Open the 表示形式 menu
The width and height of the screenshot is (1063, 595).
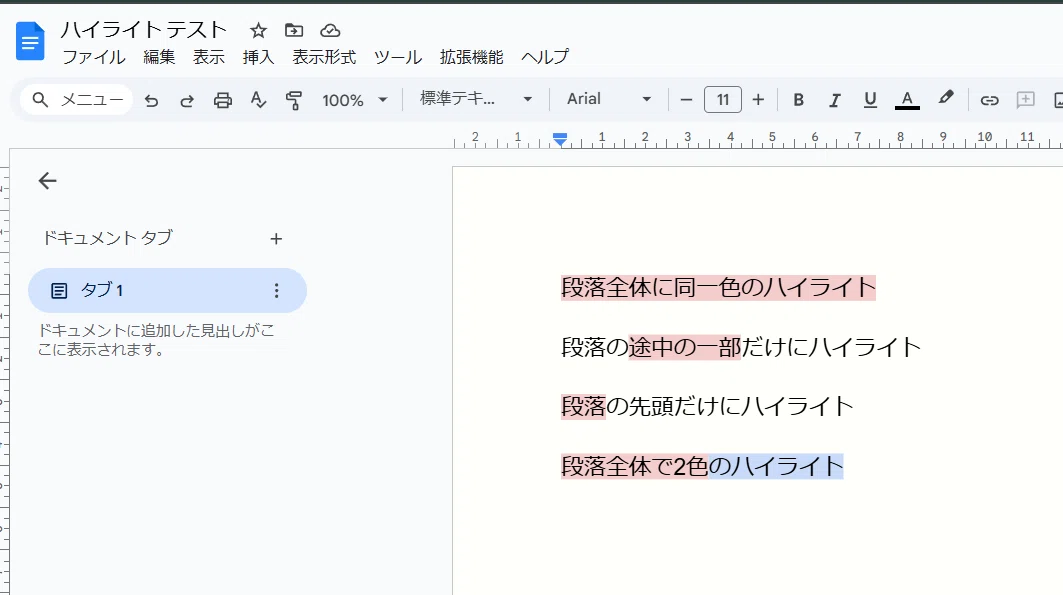324,58
